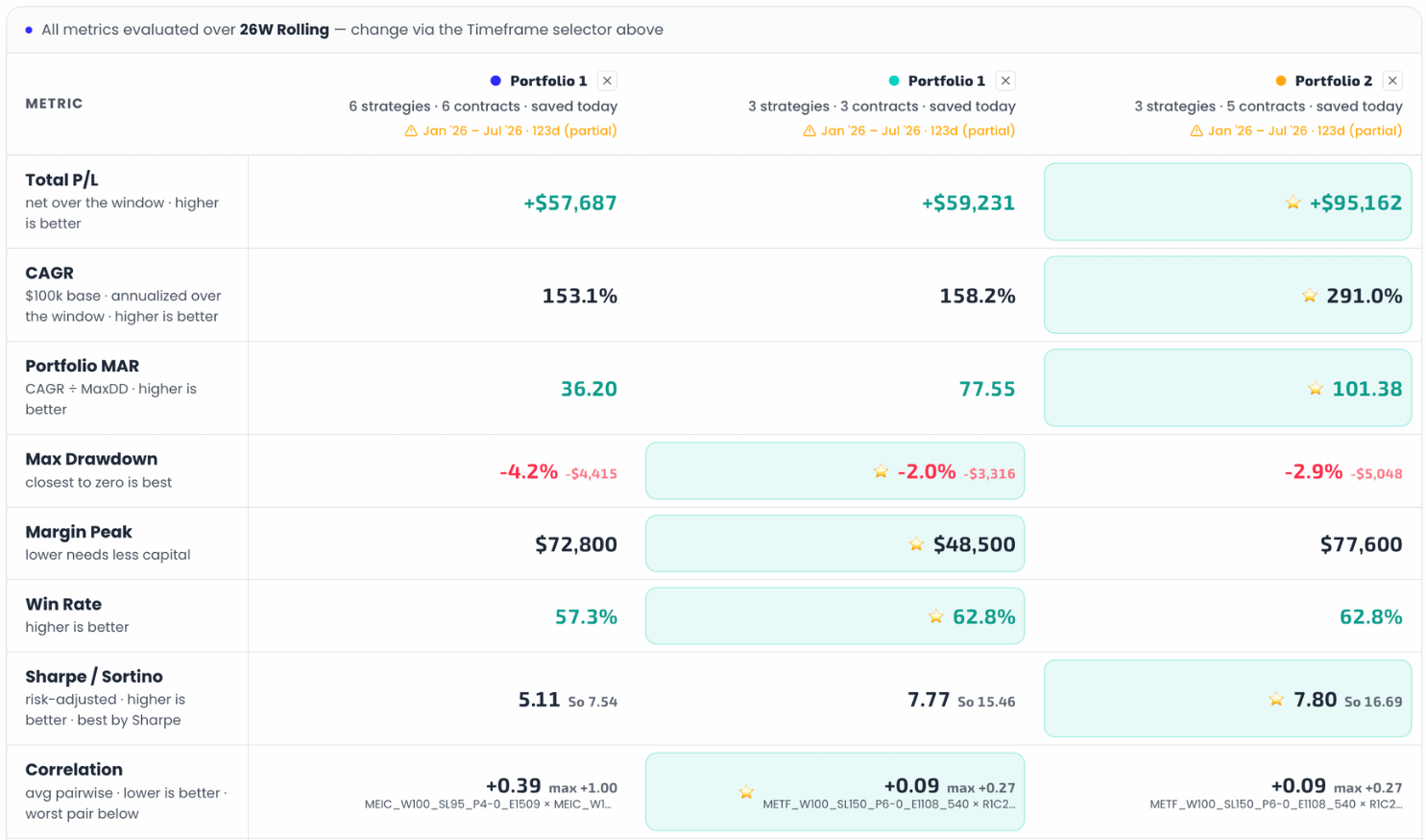Click the partial-data warning icon under Portfolio 2
1426x840 pixels.
pyautogui.click(x=1196, y=131)
